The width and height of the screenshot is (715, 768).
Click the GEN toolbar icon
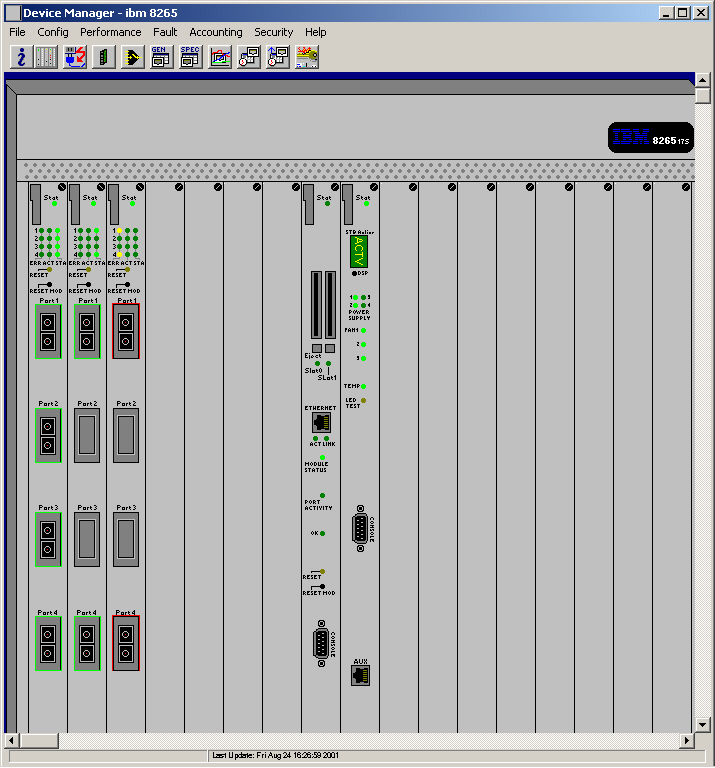point(161,57)
